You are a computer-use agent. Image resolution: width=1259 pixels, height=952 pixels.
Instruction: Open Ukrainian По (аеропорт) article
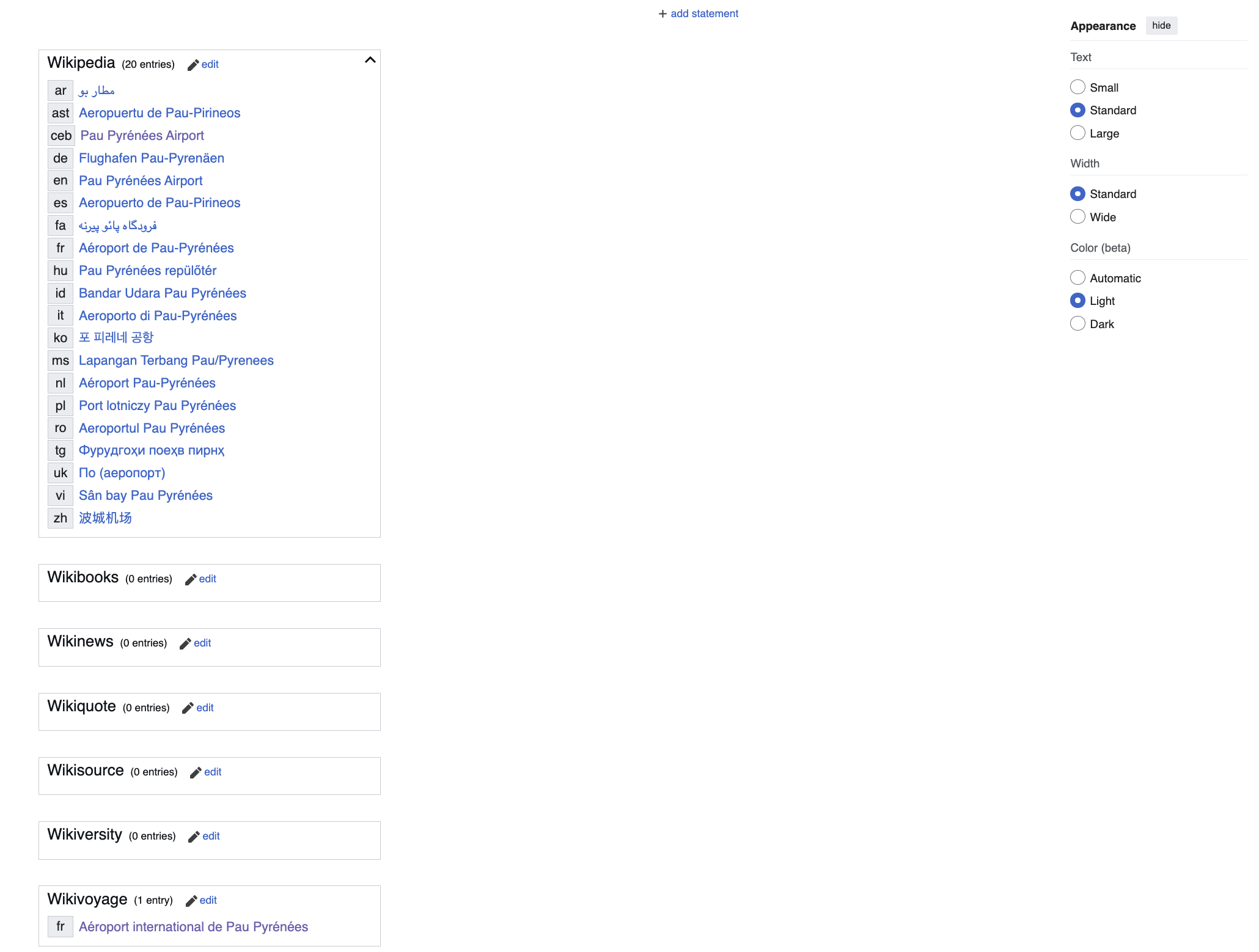coord(122,473)
